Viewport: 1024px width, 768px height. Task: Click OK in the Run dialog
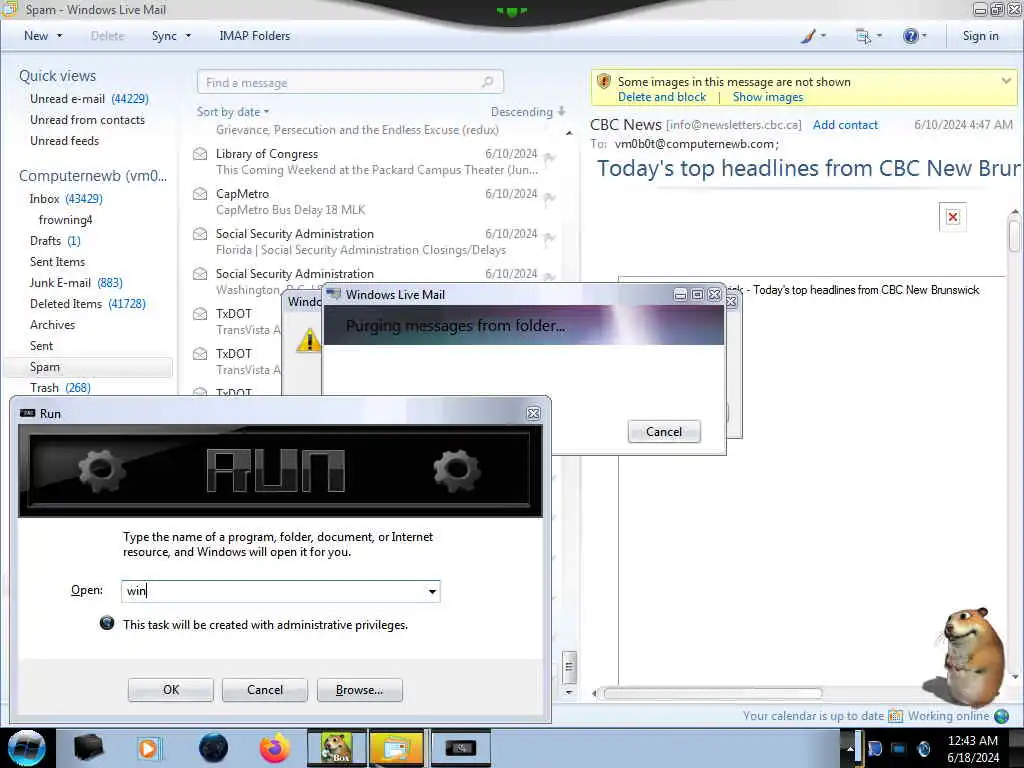point(170,690)
